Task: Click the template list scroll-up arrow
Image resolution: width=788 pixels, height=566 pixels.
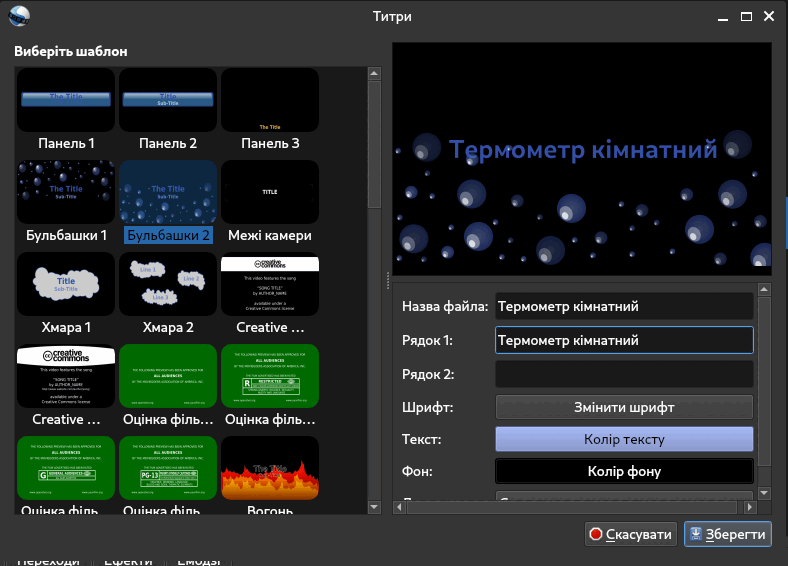Action: (x=374, y=73)
